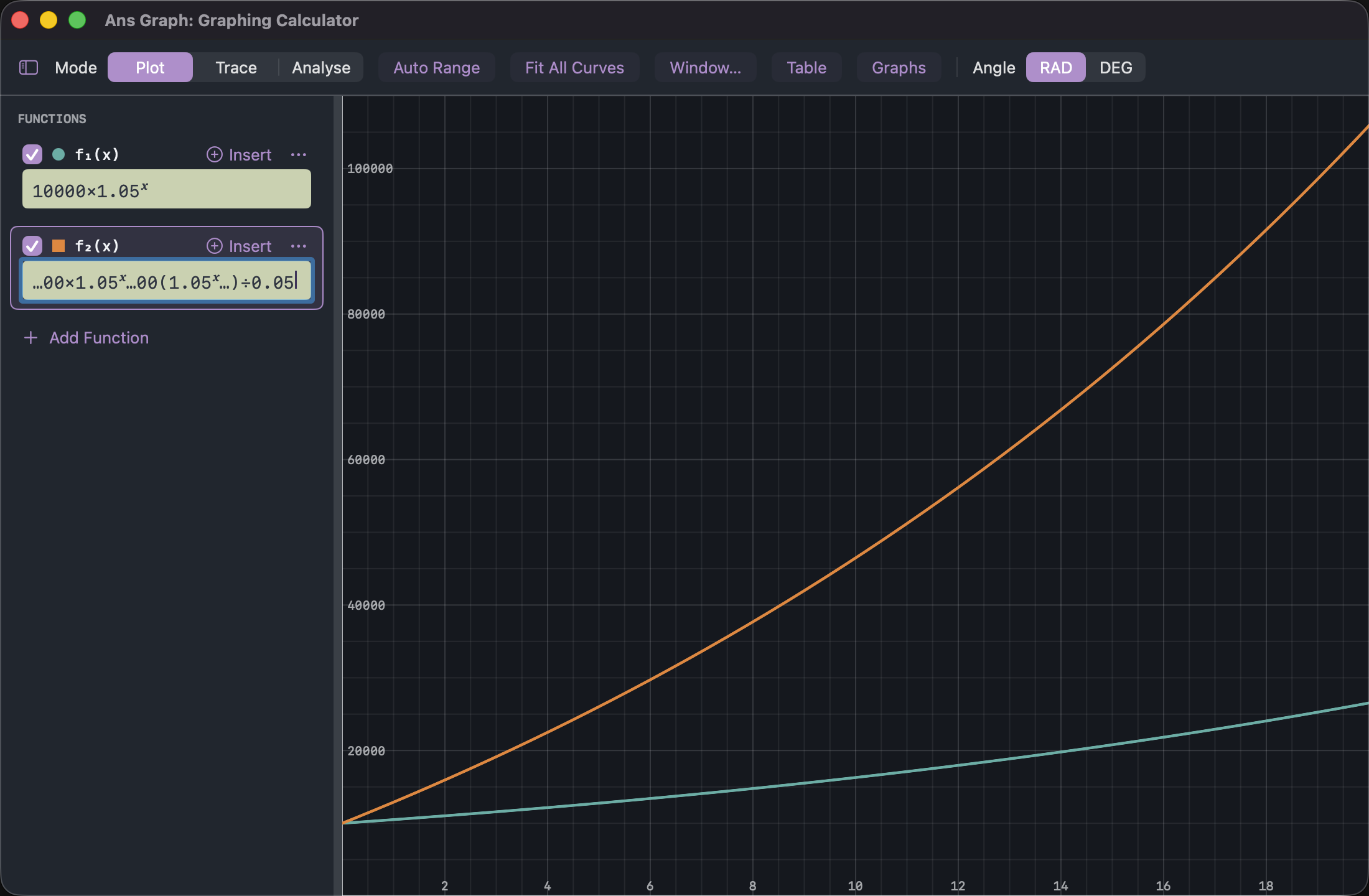Image resolution: width=1369 pixels, height=896 pixels.
Task: Click Add Function
Action: click(x=86, y=338)
